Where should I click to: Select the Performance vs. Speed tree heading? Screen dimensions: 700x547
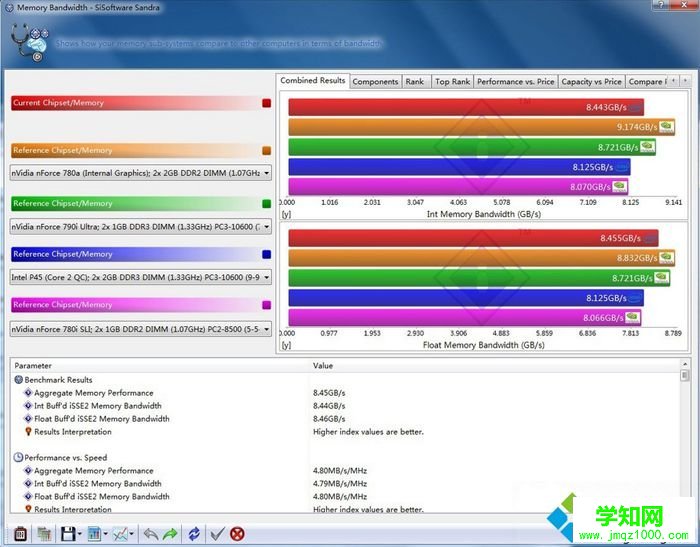pos(66,458)
